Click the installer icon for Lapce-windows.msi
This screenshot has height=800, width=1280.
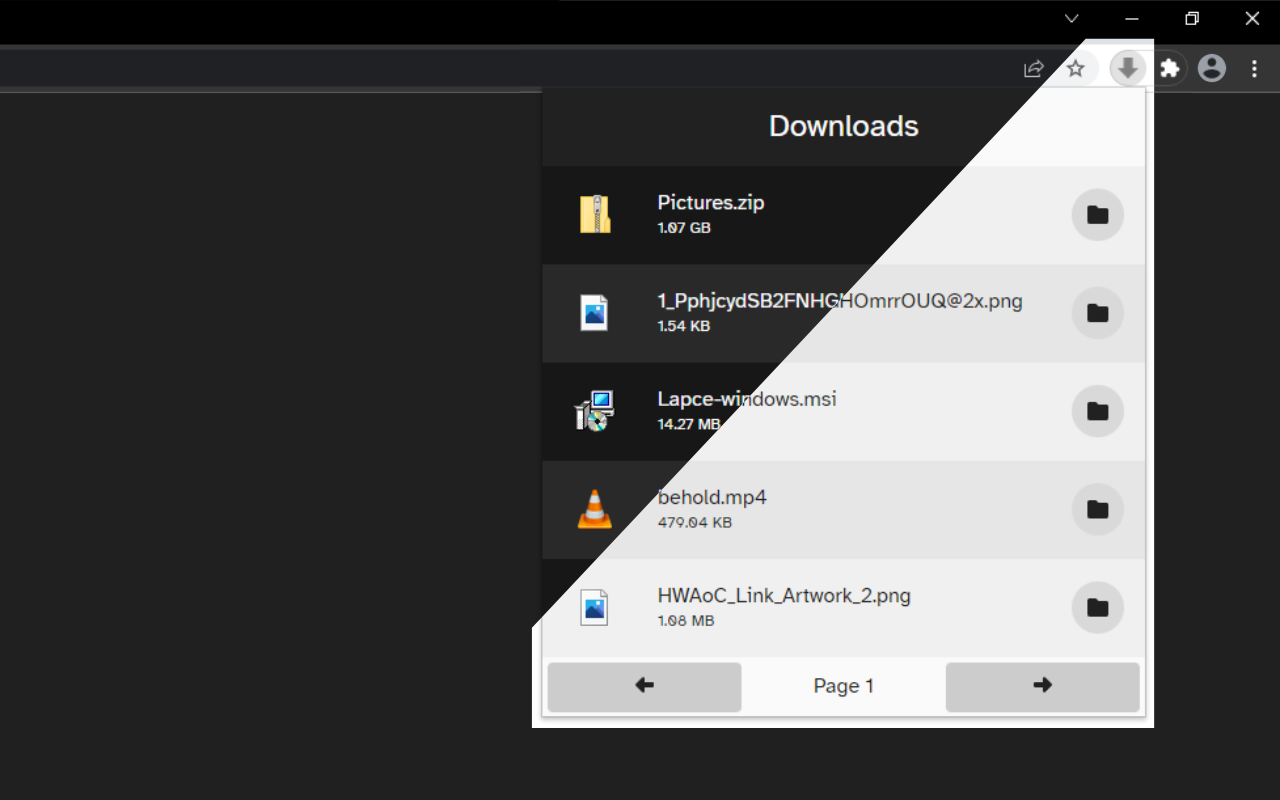click(x=594, y=410)
